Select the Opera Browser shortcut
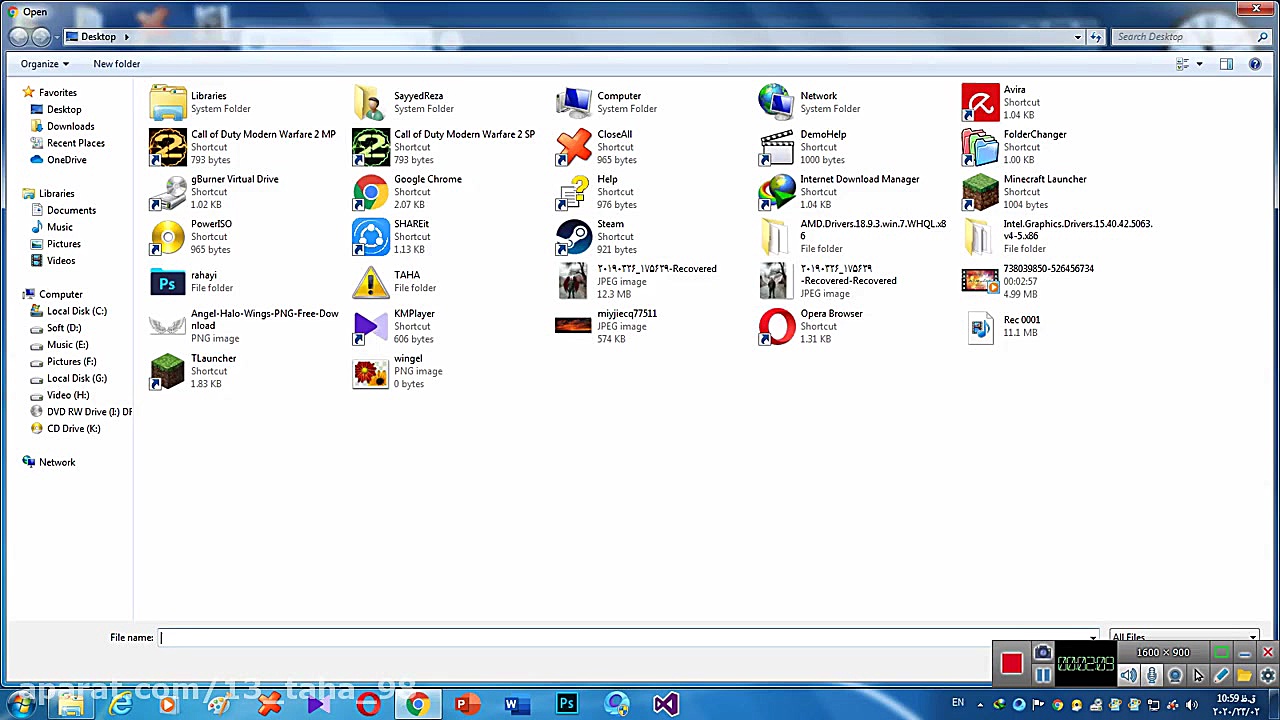Image resolution: width=1280 pixels, height=720 pixels. 777,326
